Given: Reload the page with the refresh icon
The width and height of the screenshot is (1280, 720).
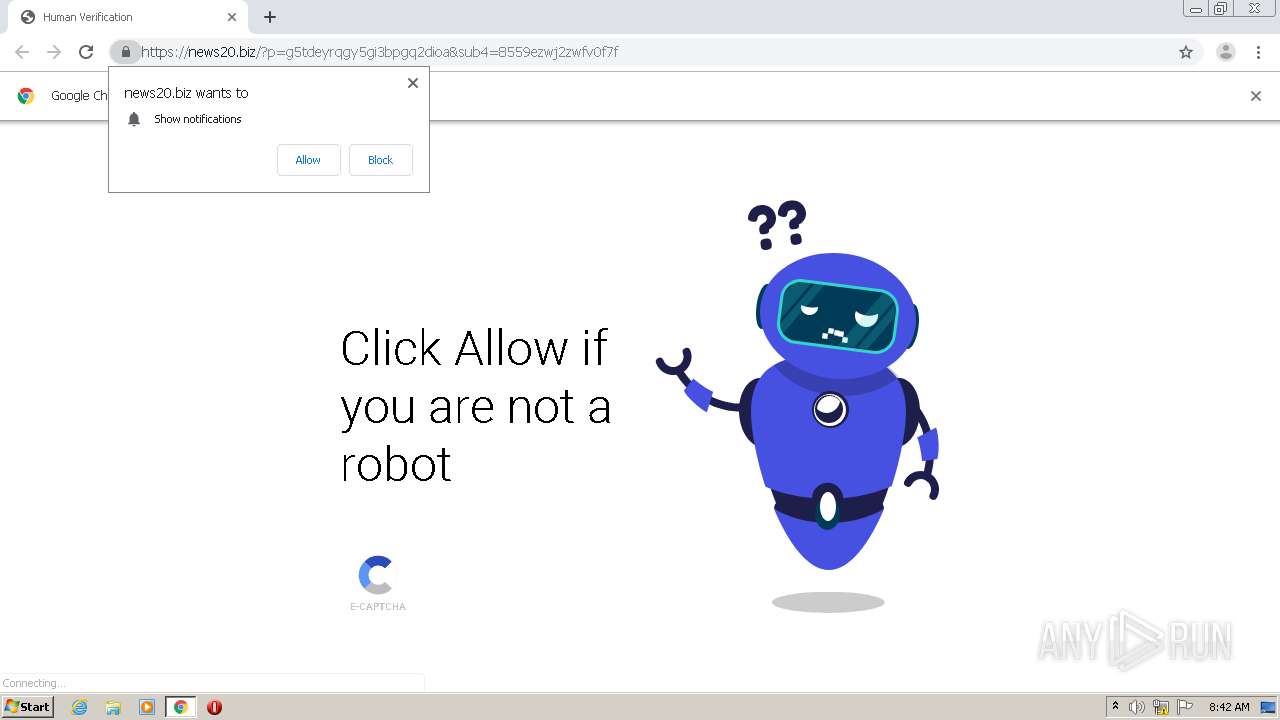Looking at the screenshot, I should (x=86, y=52).
